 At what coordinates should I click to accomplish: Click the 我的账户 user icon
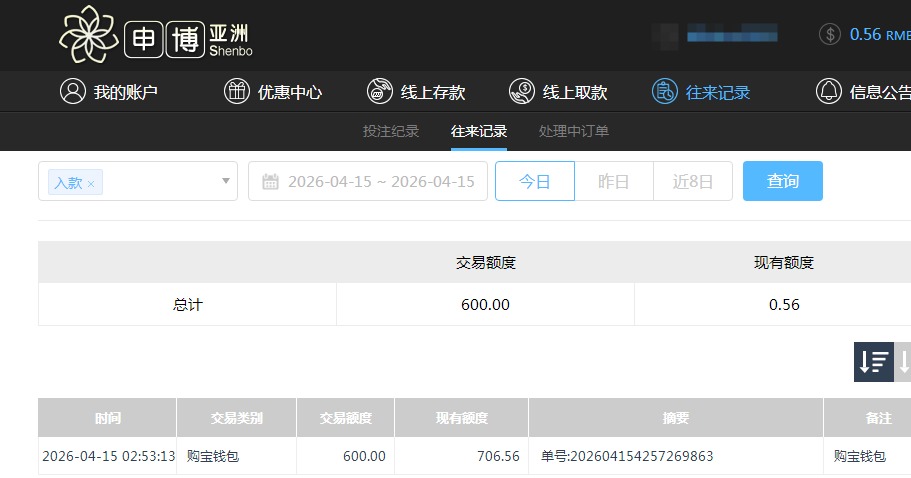point(73,92)
